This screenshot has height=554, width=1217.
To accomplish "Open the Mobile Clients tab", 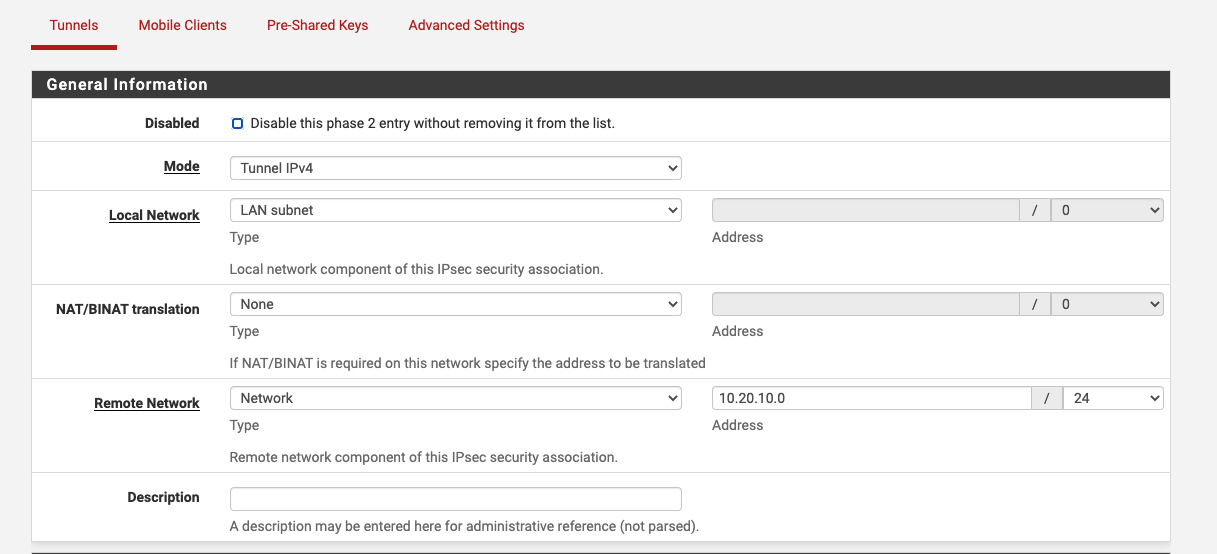I will (x=182, y=25).
